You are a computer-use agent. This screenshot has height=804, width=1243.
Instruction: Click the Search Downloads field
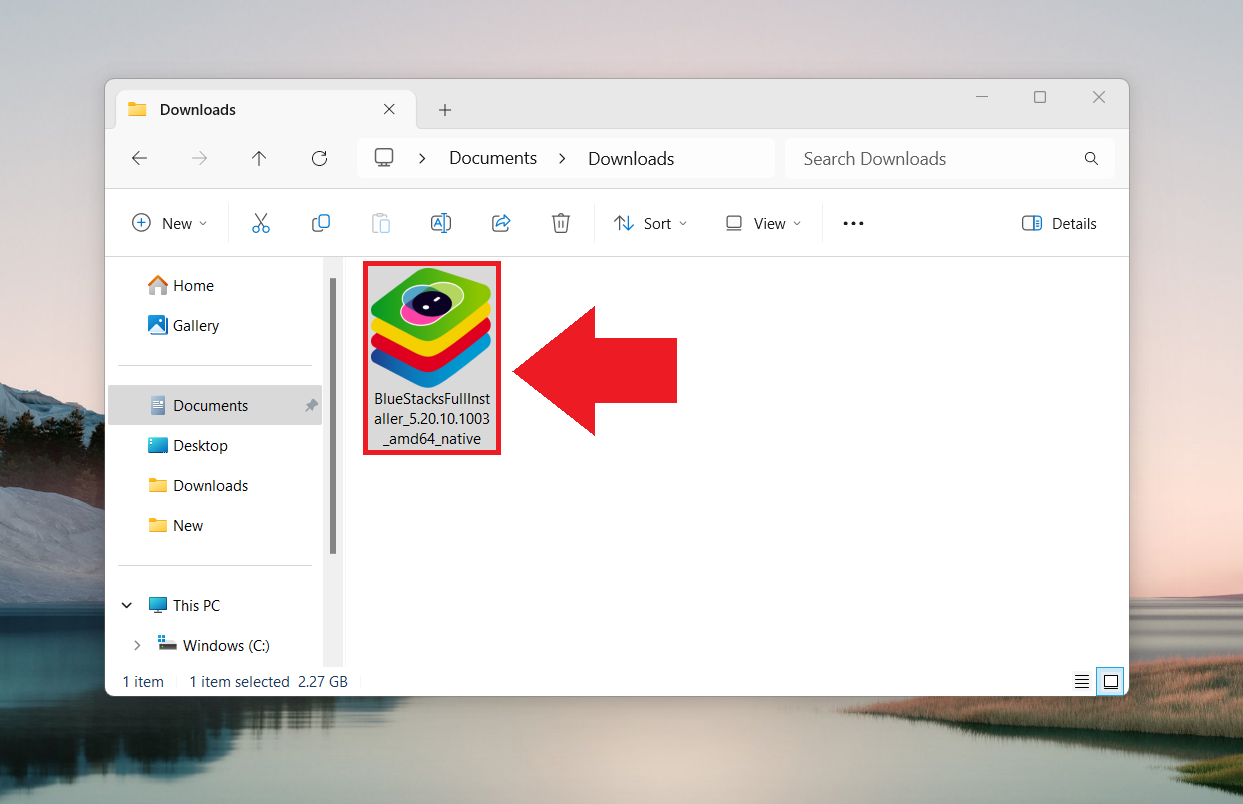click(x=950, y=159)
